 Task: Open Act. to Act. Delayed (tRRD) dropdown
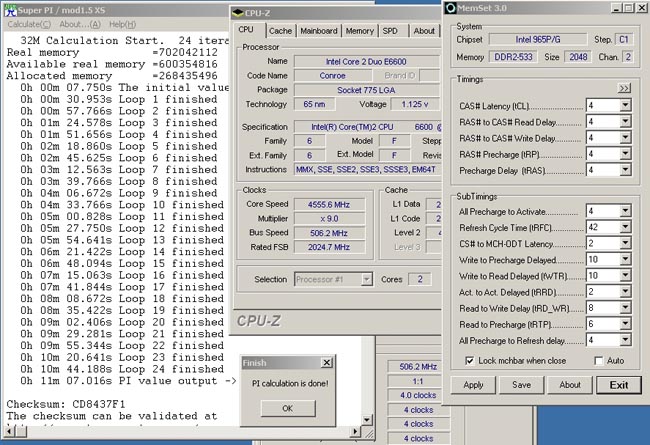coord(625,292)
